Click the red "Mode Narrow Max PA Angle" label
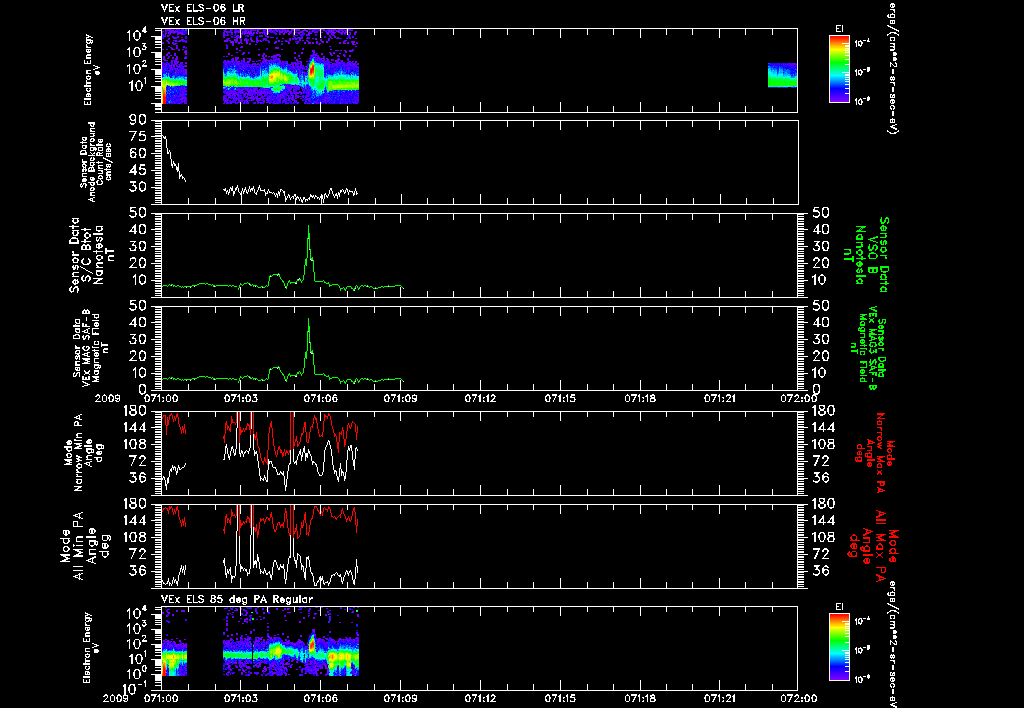The width and height of the screenshot is (1024, 708). 871,452
